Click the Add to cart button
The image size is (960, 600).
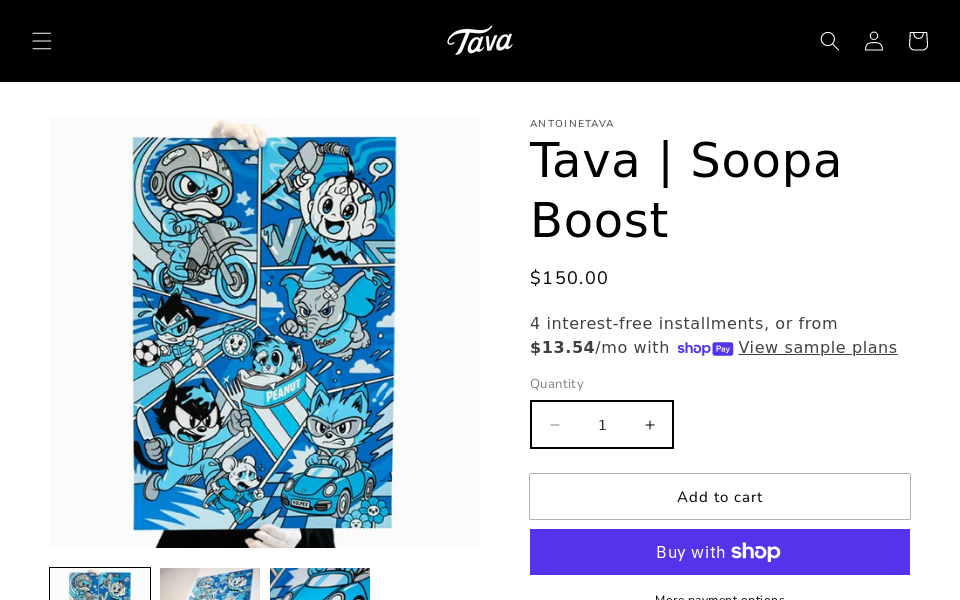click(x=720, y=497)
